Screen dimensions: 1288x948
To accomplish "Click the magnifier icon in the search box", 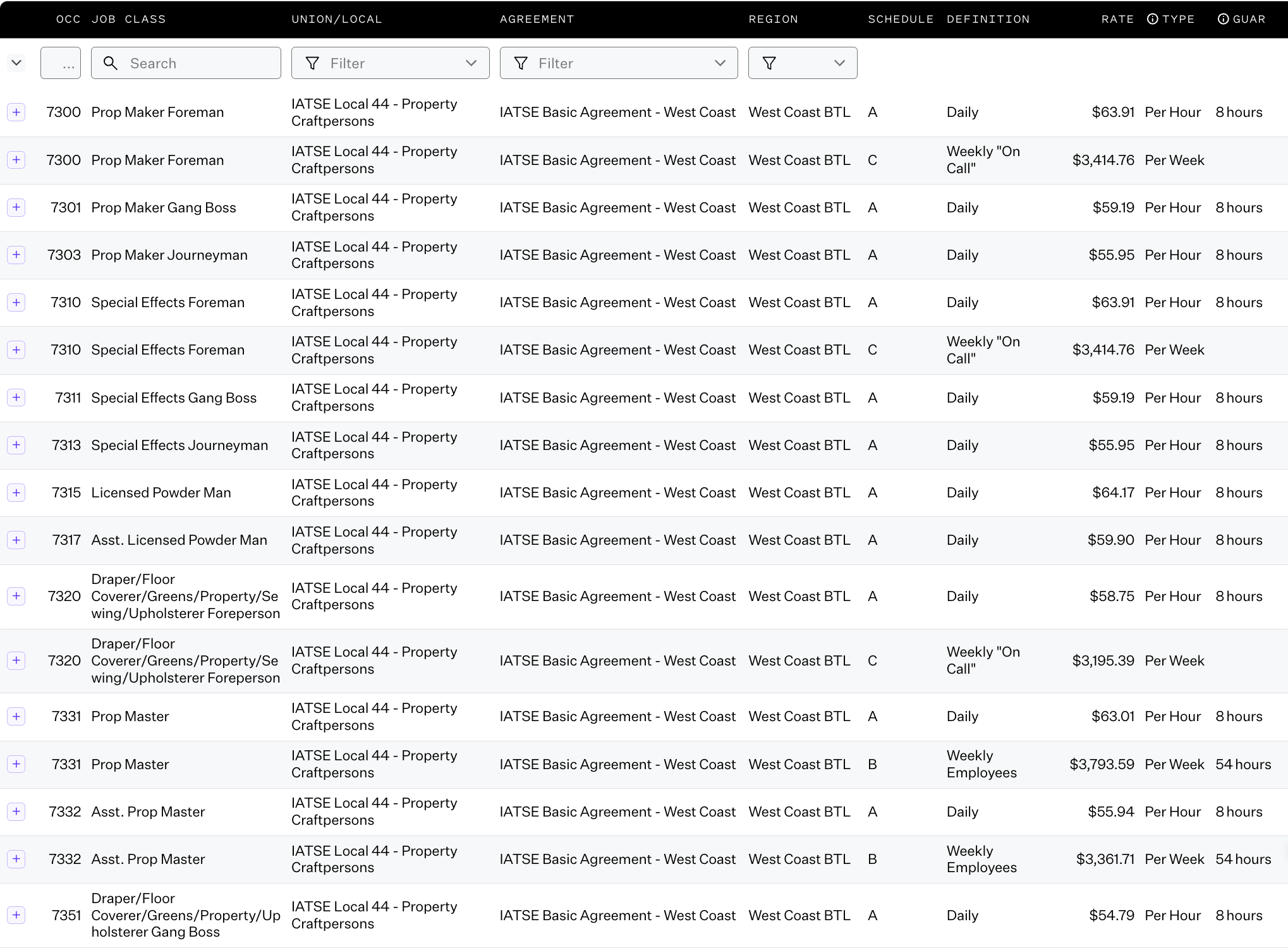I will coord(111,63).
